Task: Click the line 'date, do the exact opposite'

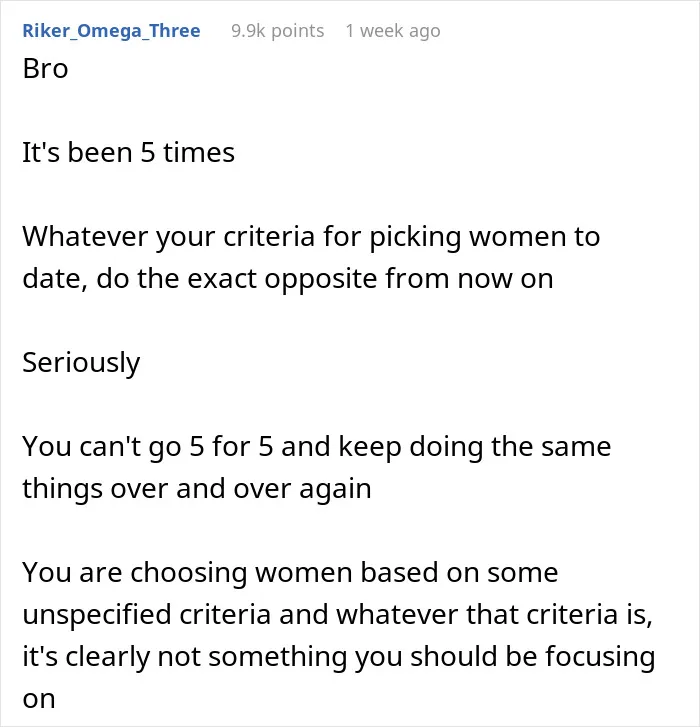Action: [288, 279]
